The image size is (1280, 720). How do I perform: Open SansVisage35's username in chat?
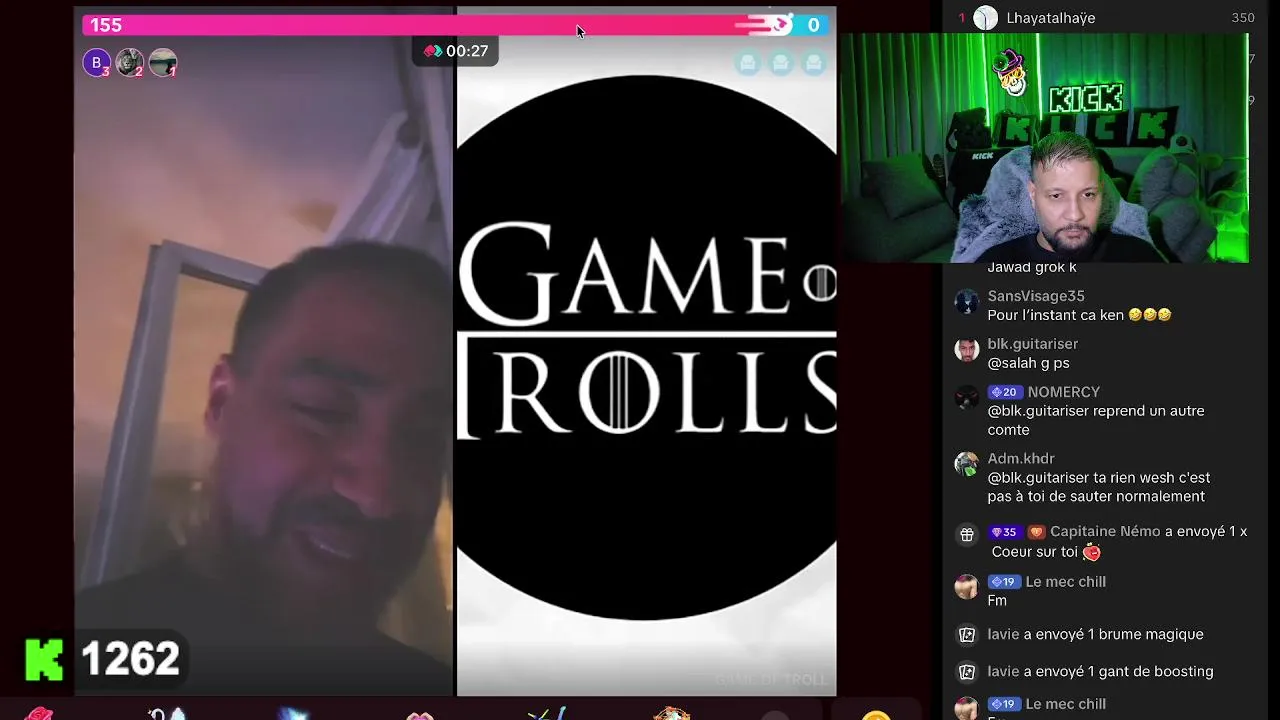[1036, 296]
